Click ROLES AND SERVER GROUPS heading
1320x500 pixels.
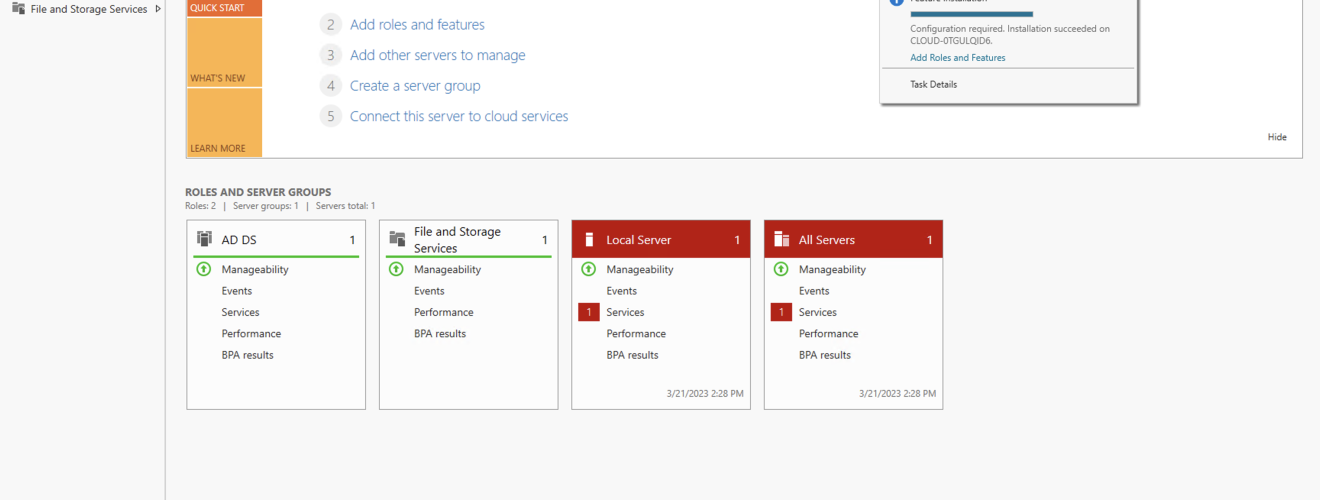(x=258, y=192)
